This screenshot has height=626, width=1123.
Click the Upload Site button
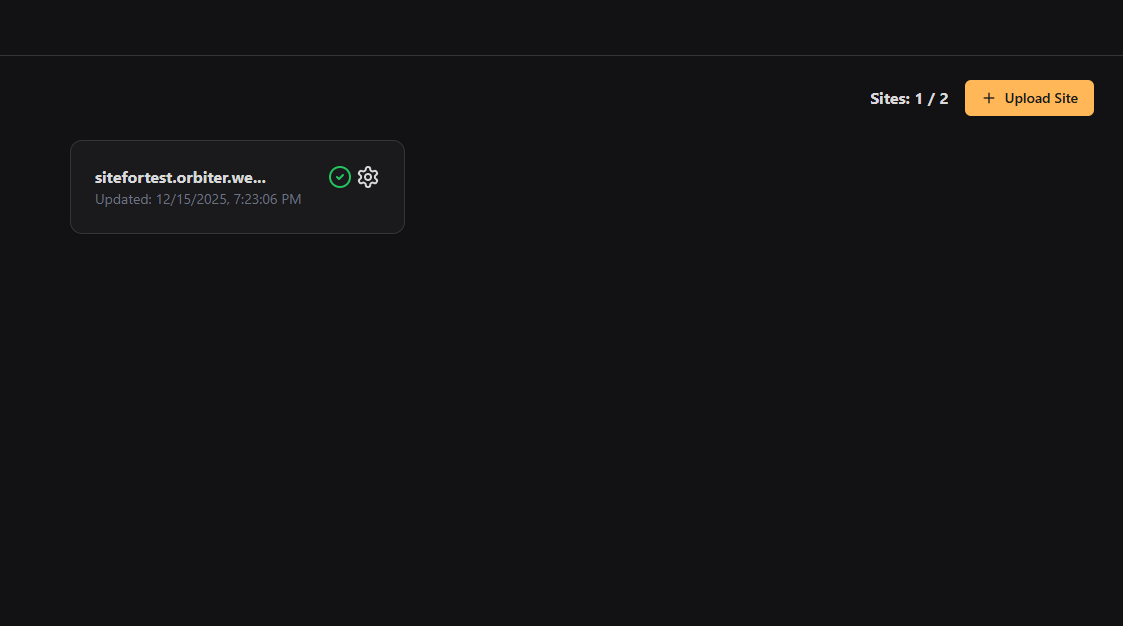pyautogui.click(x=1029, y=98)
